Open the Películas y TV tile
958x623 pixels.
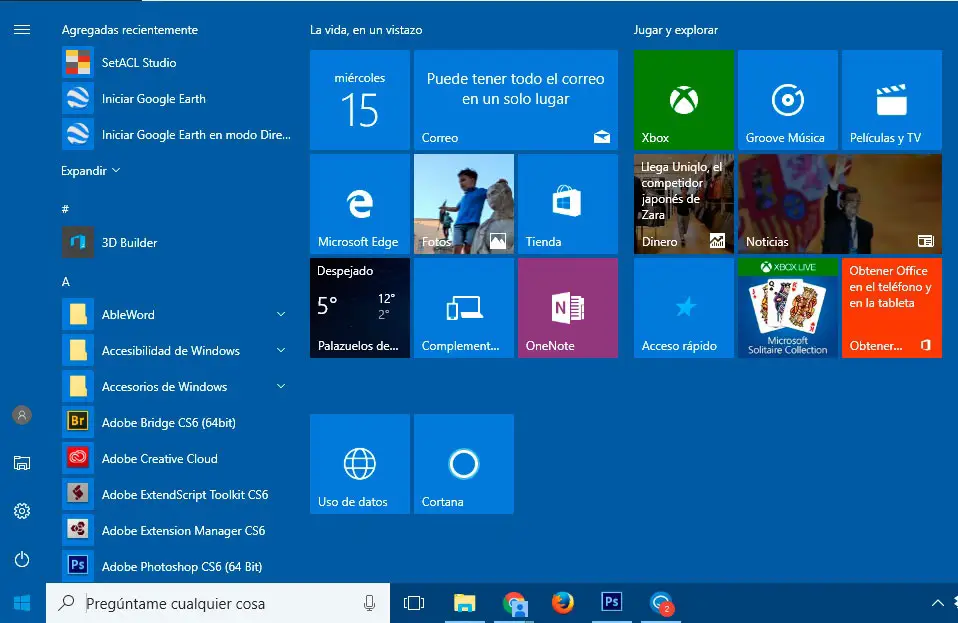pyautogui.click(x=891, y=100)
